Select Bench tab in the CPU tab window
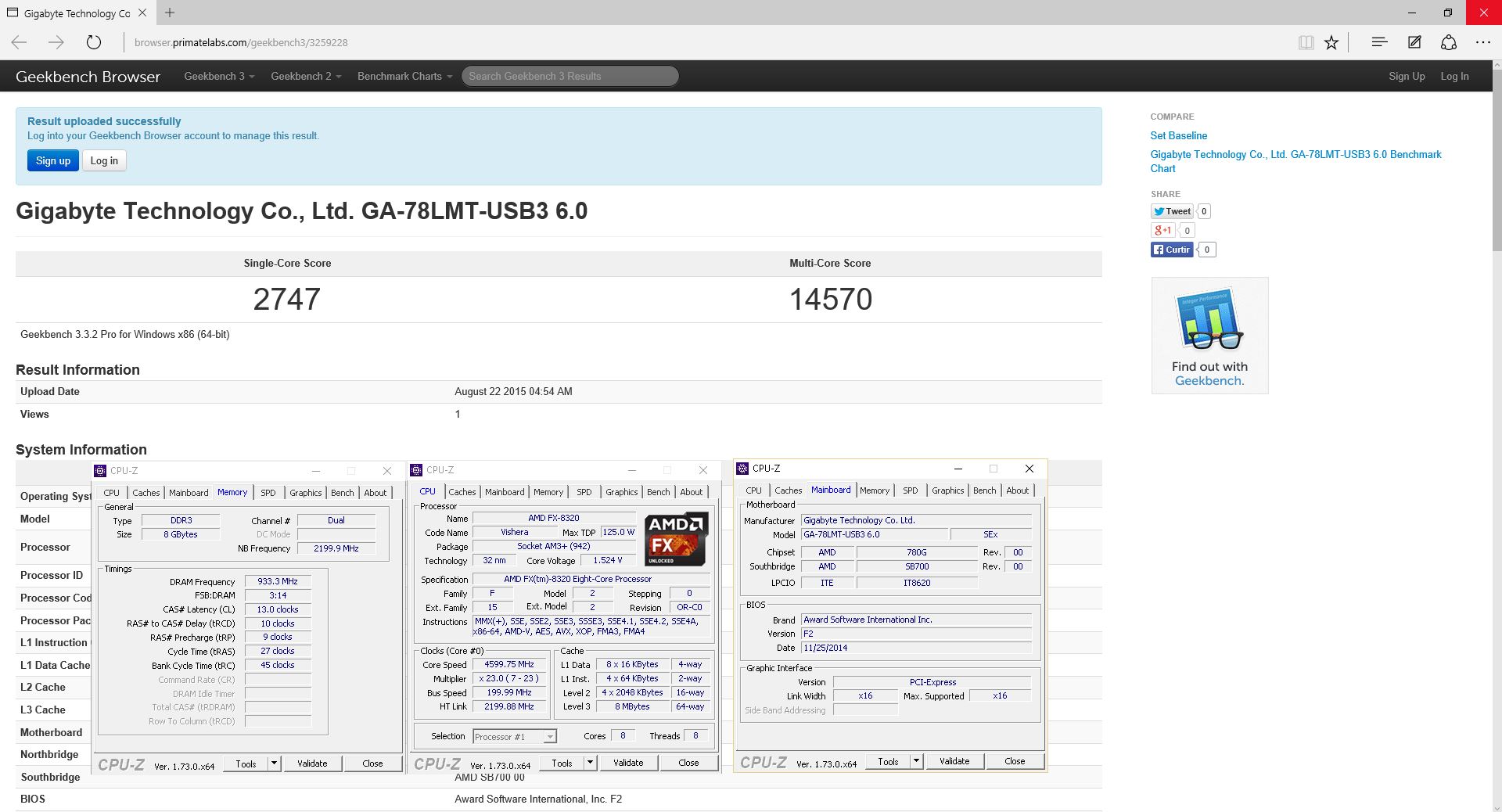Viewport: 1502px width, 812px height. [x=658, y=492]
